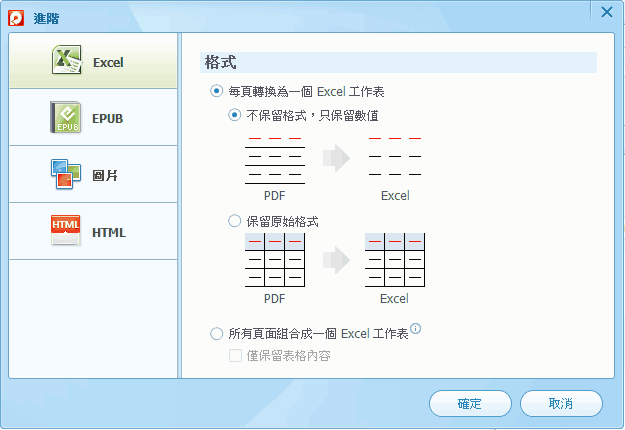Viewport: 625px width, 430px height.
Task: Click the app logo in title bar
Action: 16,18
